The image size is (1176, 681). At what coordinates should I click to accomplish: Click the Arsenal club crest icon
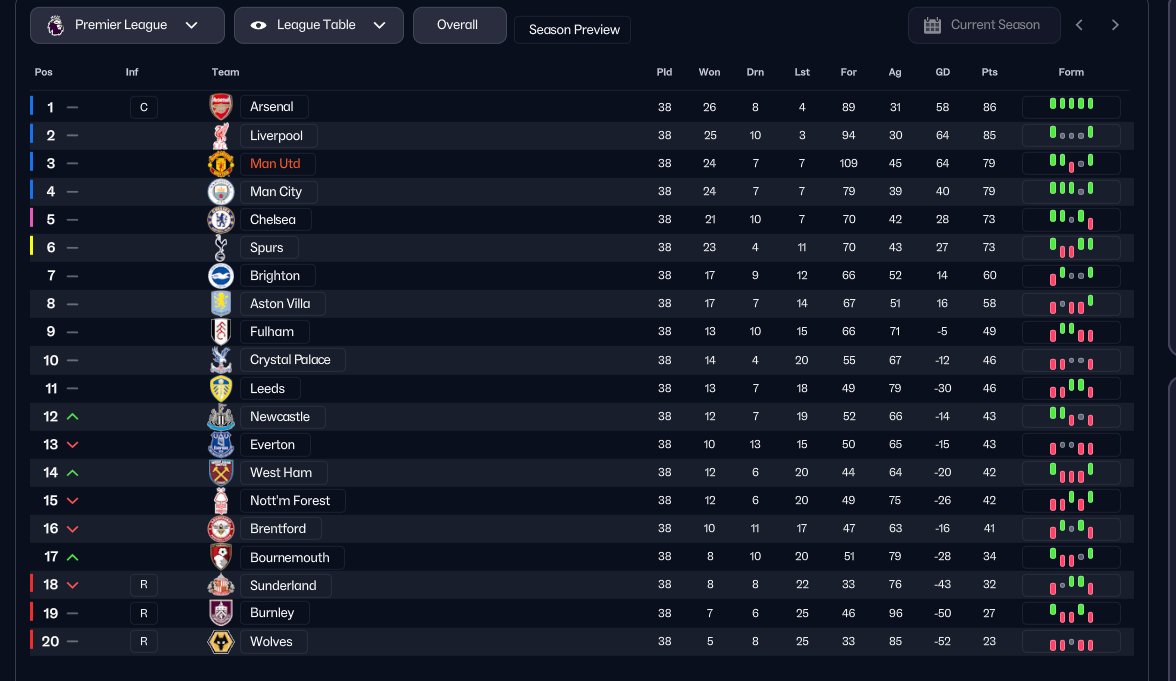(220, 107)
